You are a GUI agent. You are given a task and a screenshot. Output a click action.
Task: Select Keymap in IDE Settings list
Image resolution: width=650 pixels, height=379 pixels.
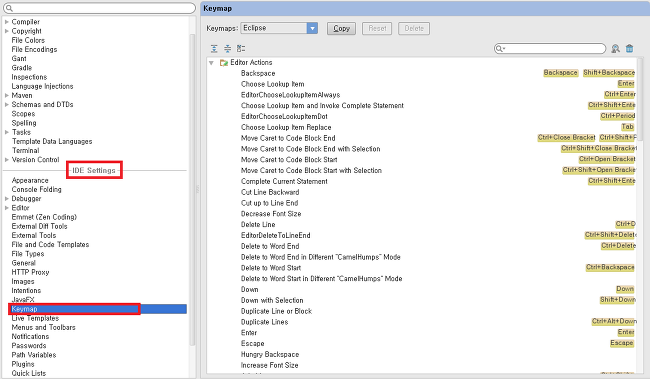click(97, 309)
